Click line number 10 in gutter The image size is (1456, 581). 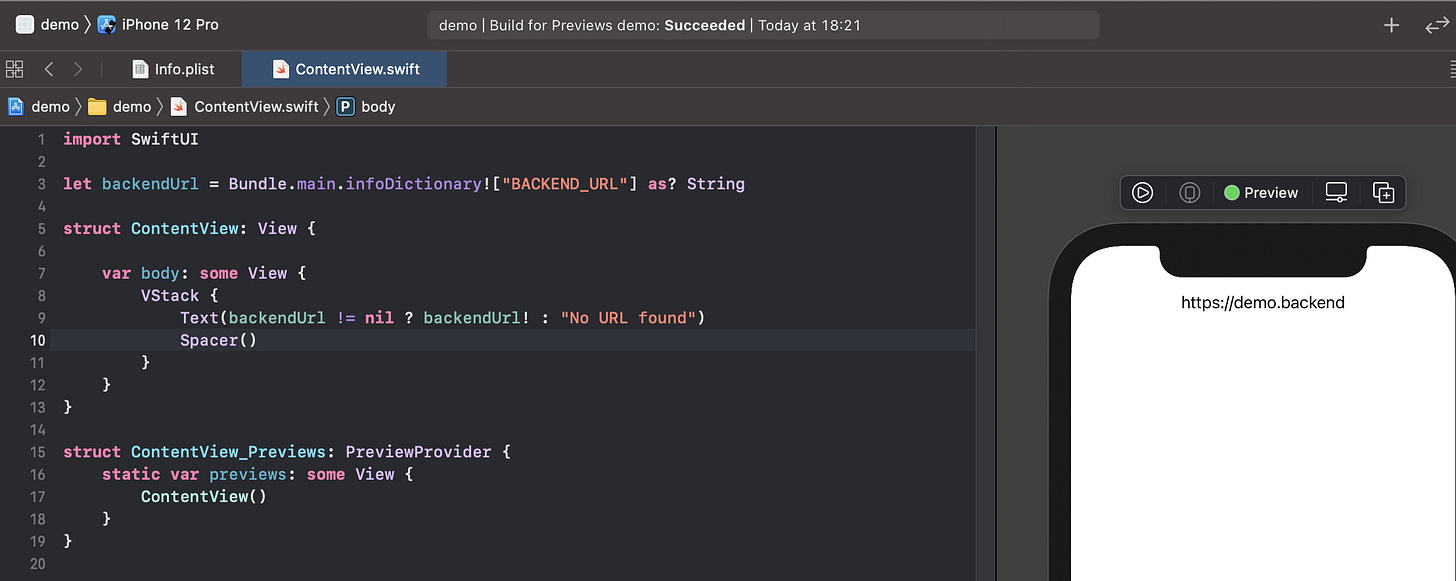tap(37, 340)
